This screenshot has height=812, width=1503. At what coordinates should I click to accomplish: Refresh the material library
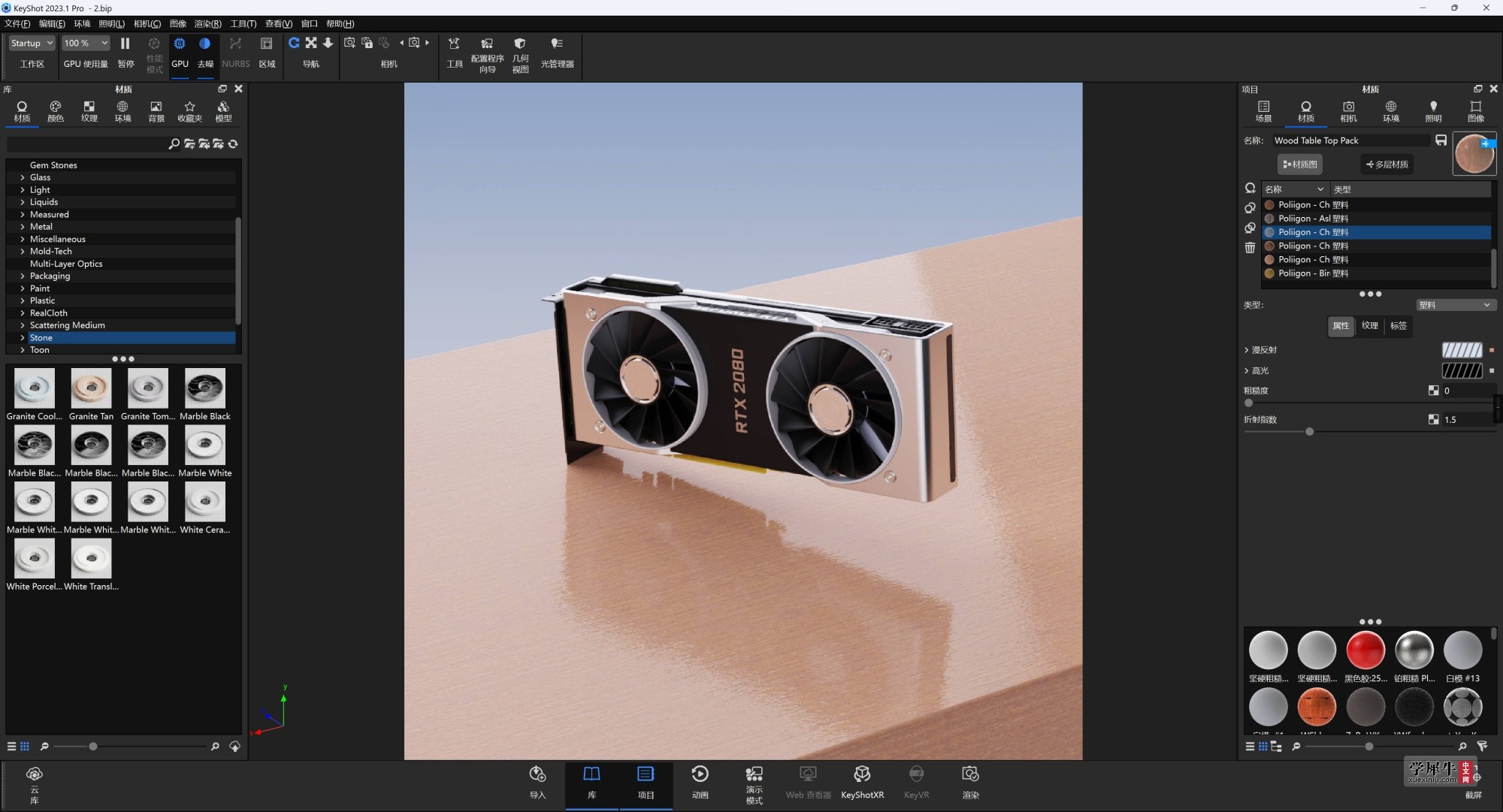pyautogui.click(x=233, y=143)
